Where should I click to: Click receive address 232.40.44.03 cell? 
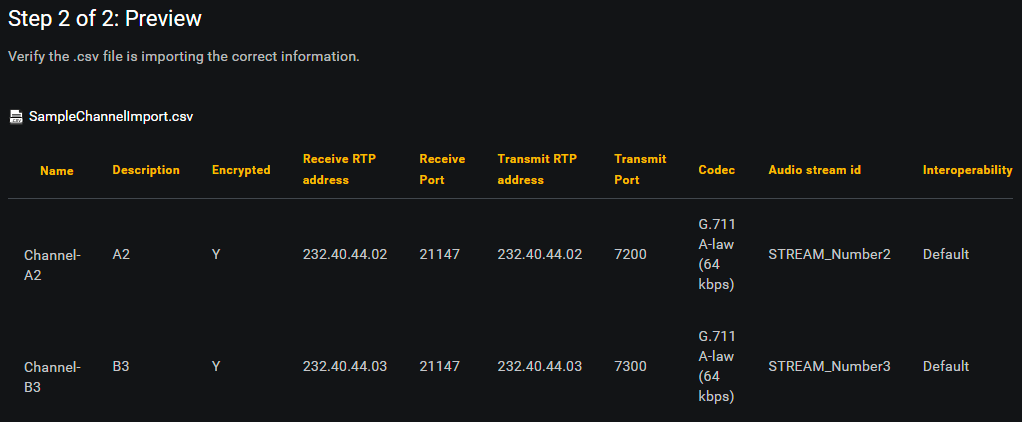coord(345,367)
